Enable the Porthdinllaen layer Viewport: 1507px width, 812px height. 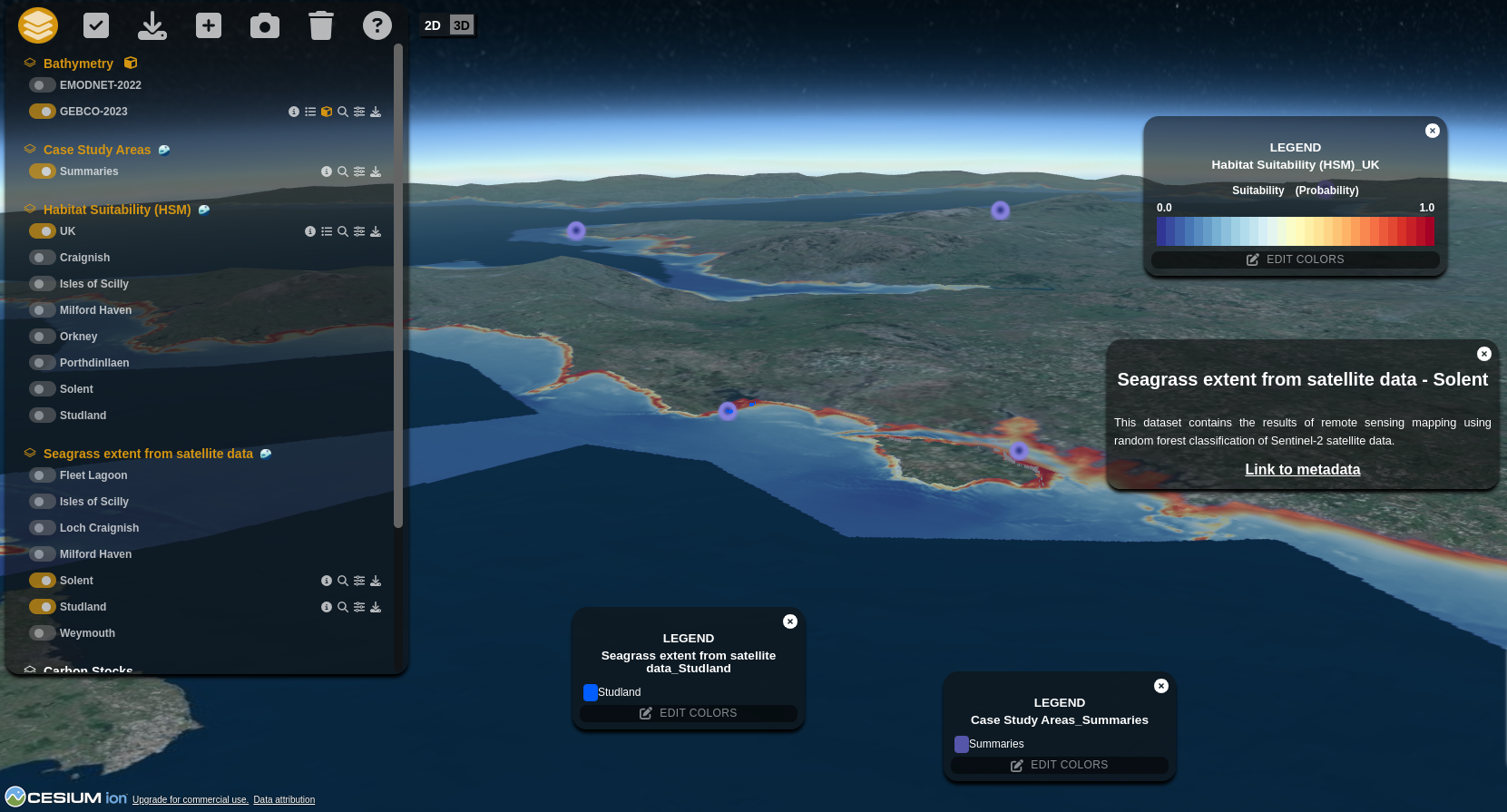pos(42,363)
